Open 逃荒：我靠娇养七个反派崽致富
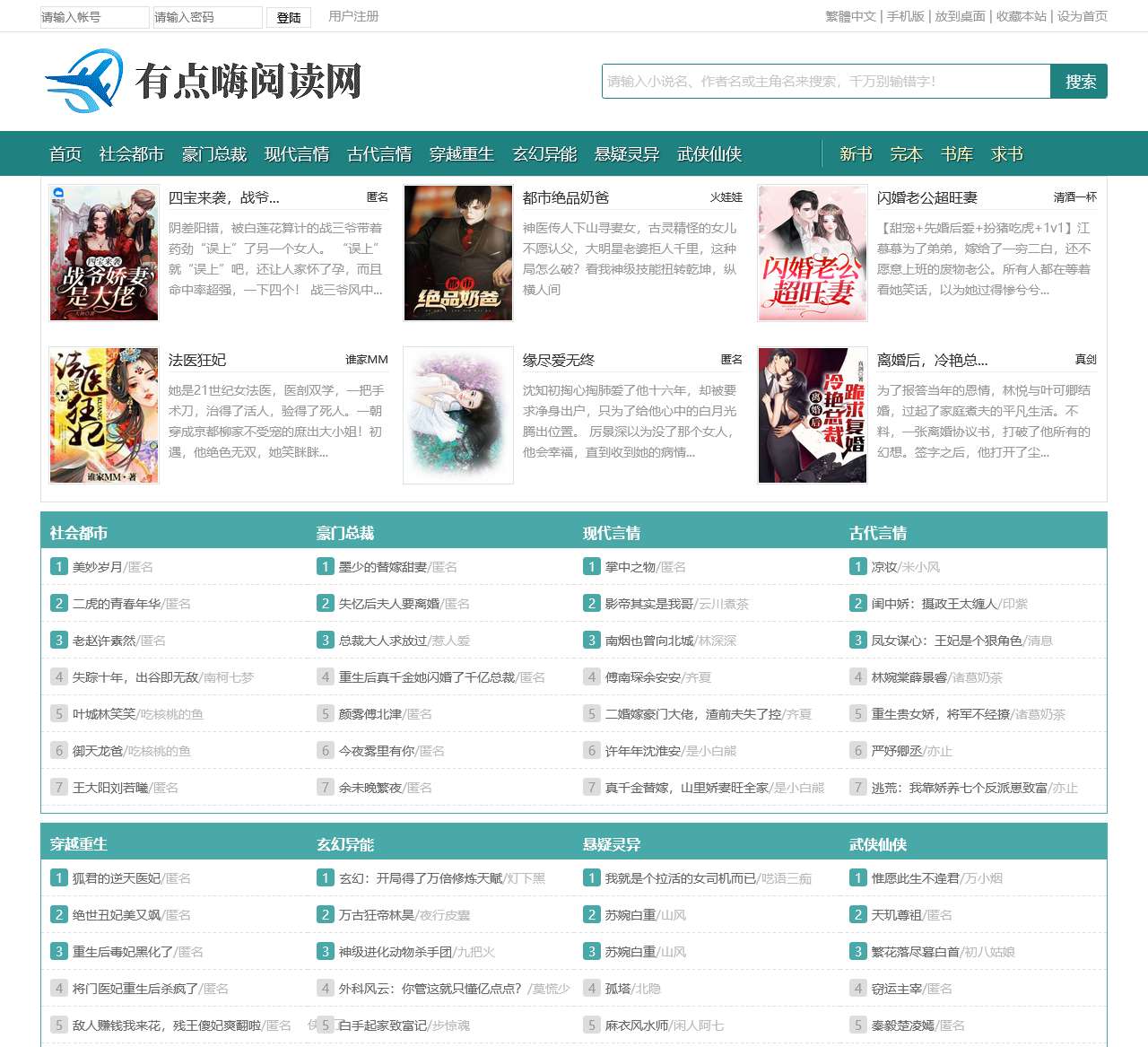 (960, 788)
